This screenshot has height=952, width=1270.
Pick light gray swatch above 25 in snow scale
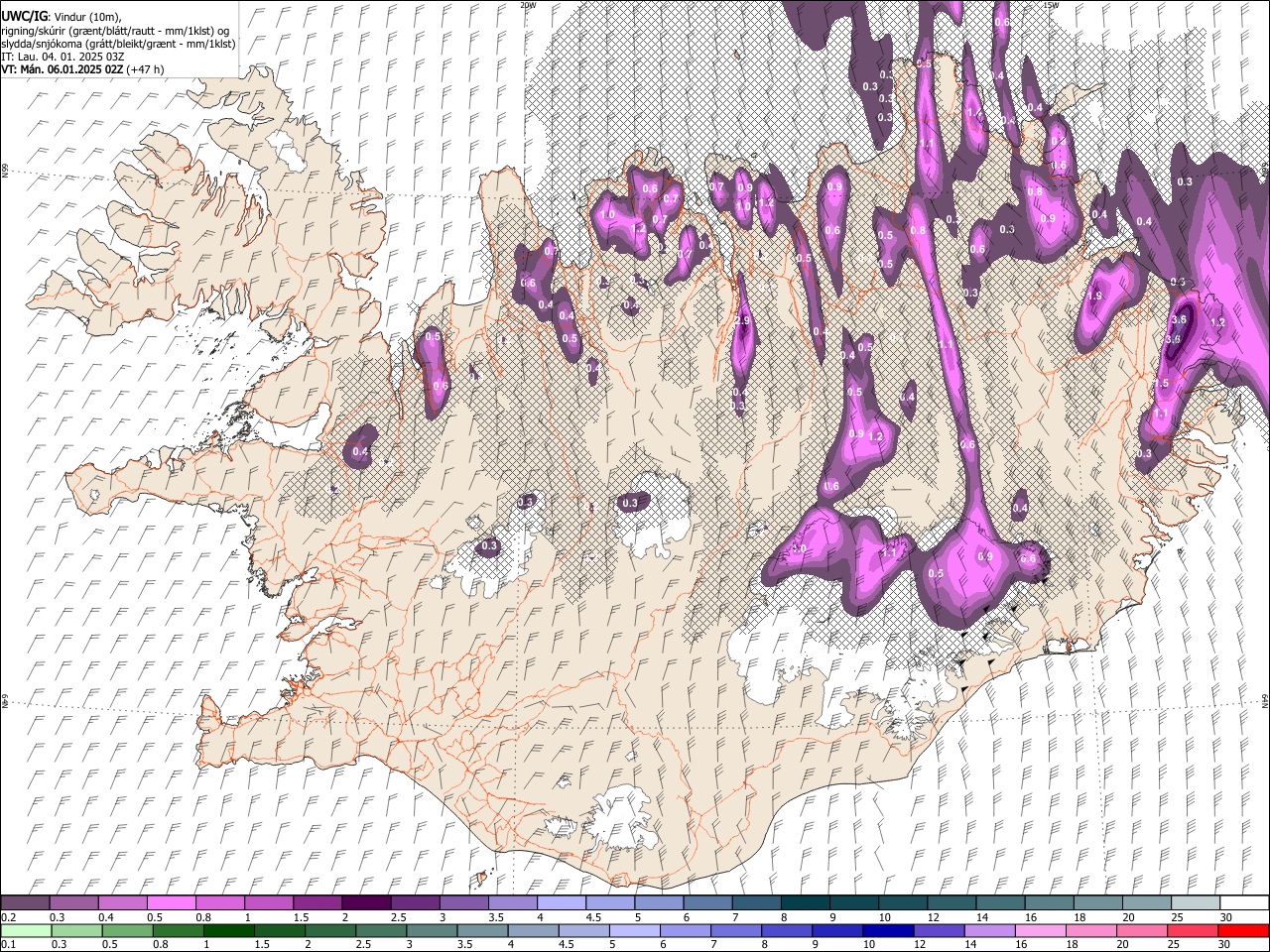click(1196, 902)
